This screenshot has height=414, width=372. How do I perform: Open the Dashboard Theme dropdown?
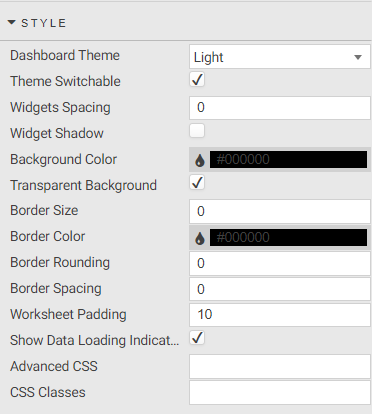pyautogui.click(x=280, y=57)
